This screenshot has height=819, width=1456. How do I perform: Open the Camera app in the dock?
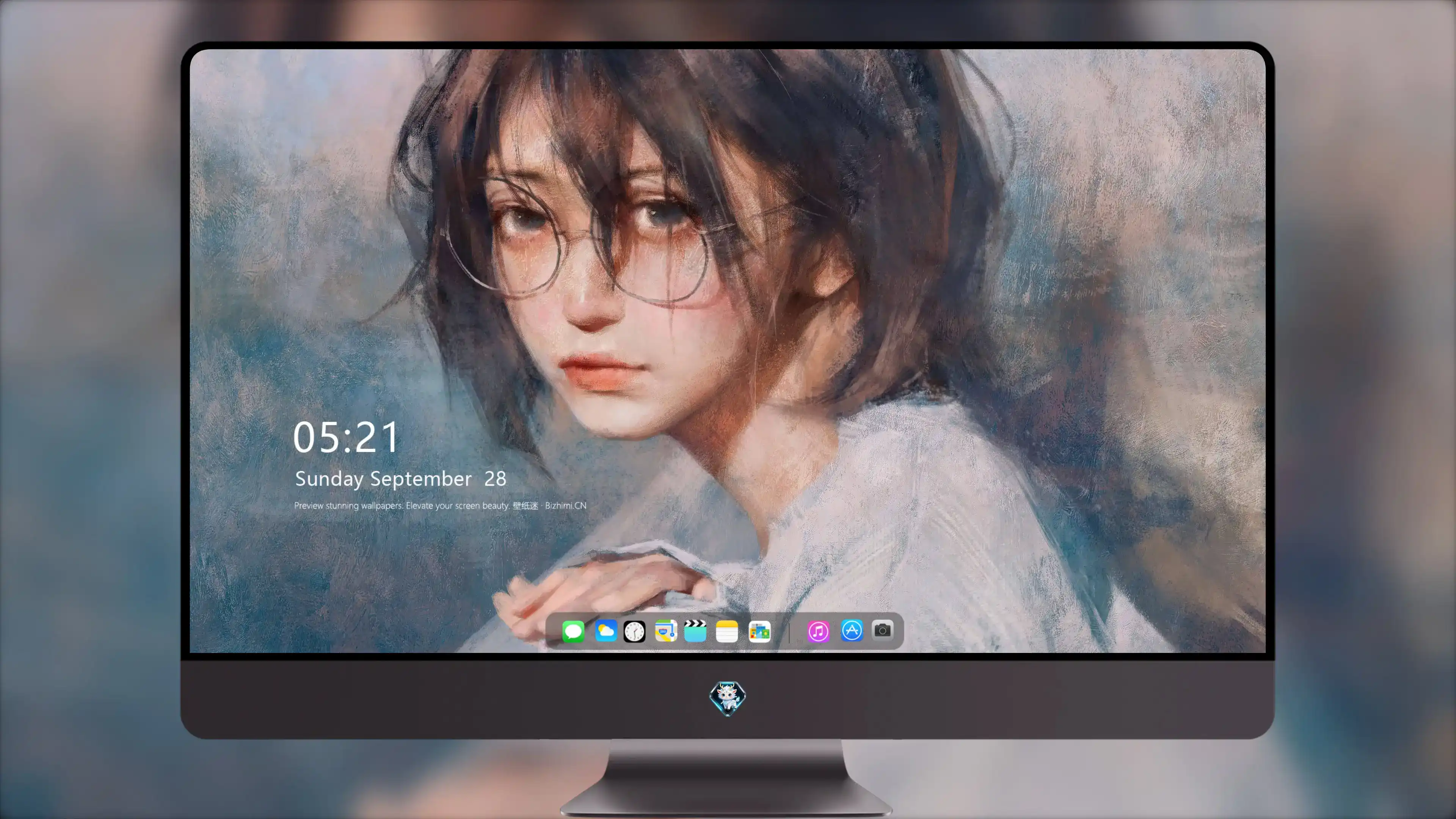point(882,630)
